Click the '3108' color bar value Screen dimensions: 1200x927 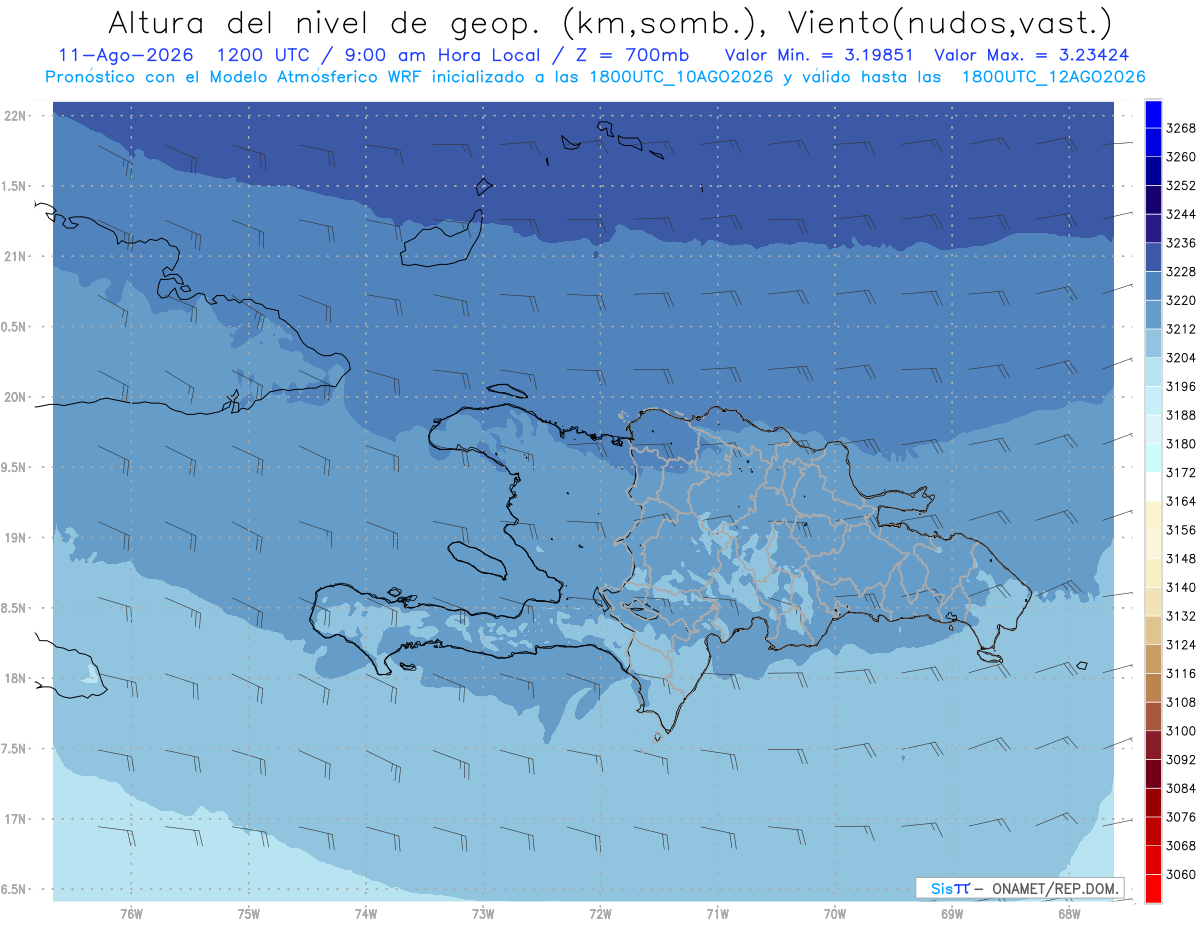point(1181,702)
